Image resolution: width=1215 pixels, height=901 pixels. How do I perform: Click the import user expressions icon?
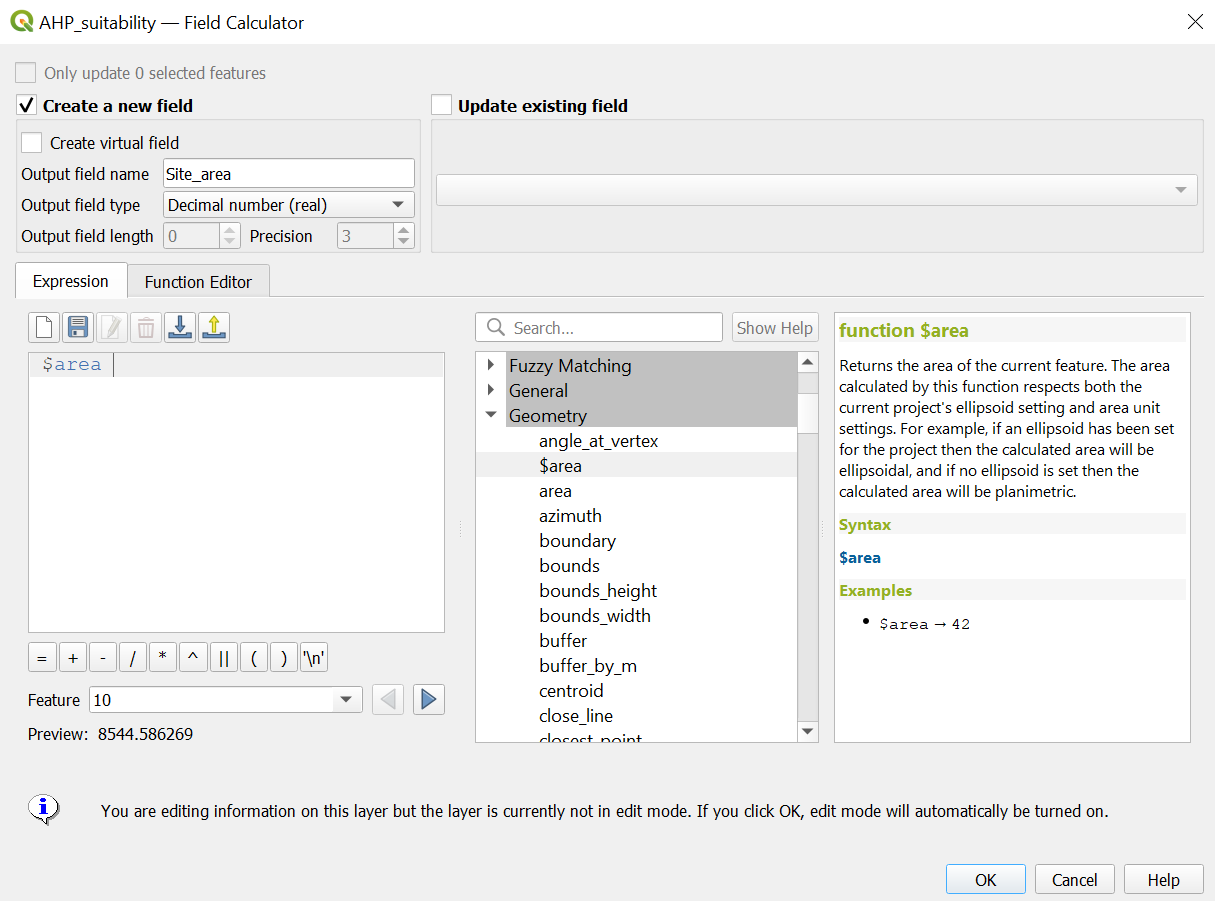[180, 328]
